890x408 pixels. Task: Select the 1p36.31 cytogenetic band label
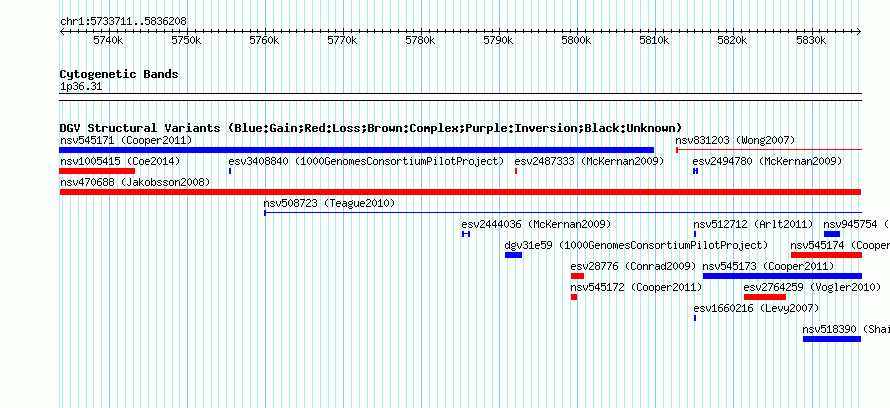coord(81,87)
